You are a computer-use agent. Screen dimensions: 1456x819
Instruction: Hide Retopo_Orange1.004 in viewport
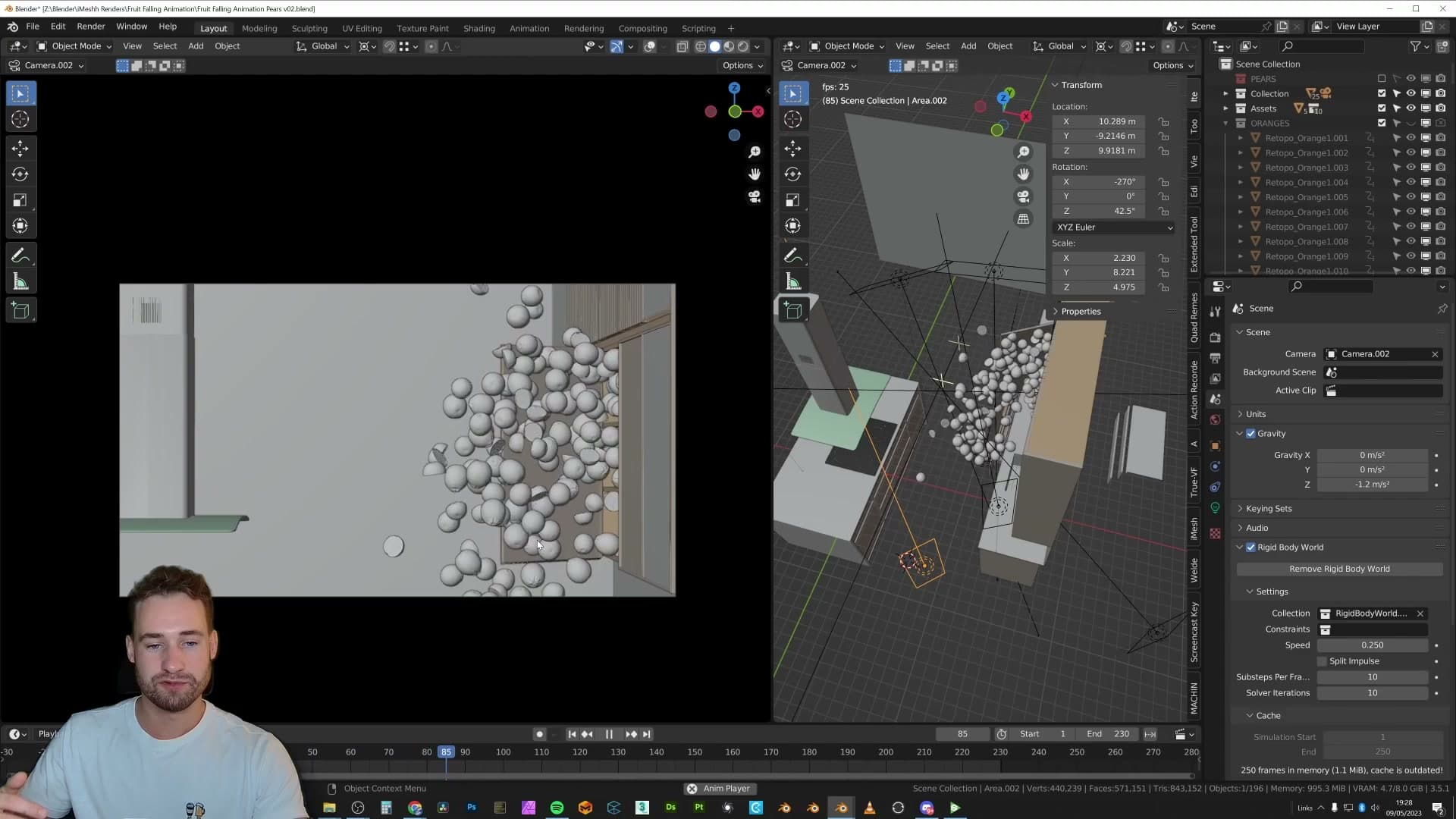pos(1410,182)
